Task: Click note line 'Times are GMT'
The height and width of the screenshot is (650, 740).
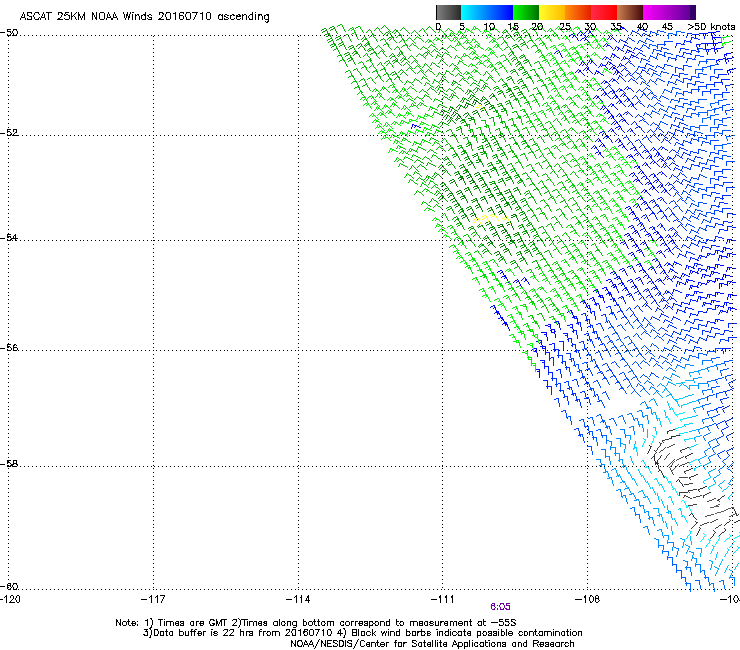Action: tap(193, 623)
